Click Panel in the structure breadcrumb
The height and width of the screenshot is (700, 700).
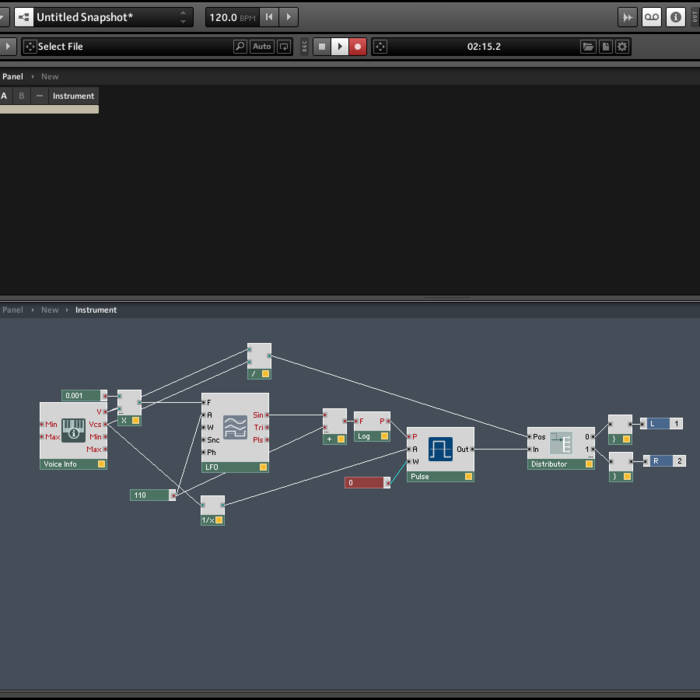(12, 310)
